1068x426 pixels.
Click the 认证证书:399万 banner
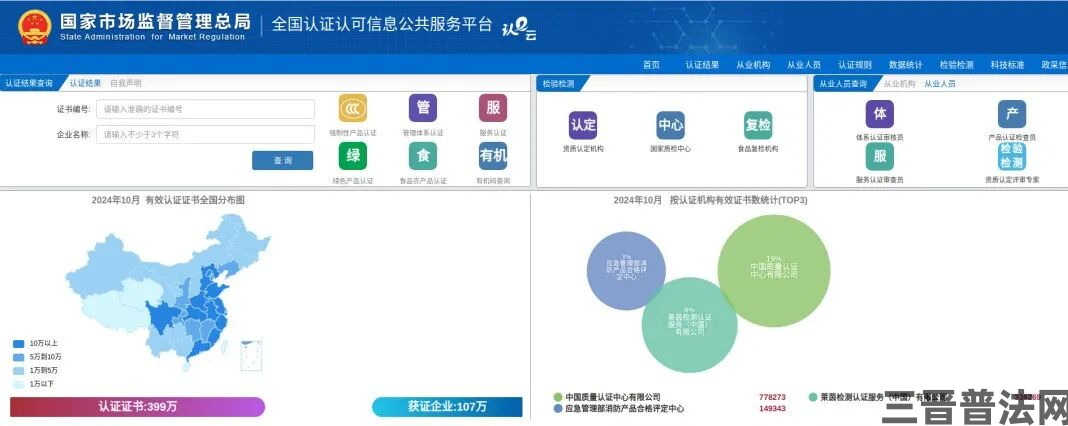[138, 407]
